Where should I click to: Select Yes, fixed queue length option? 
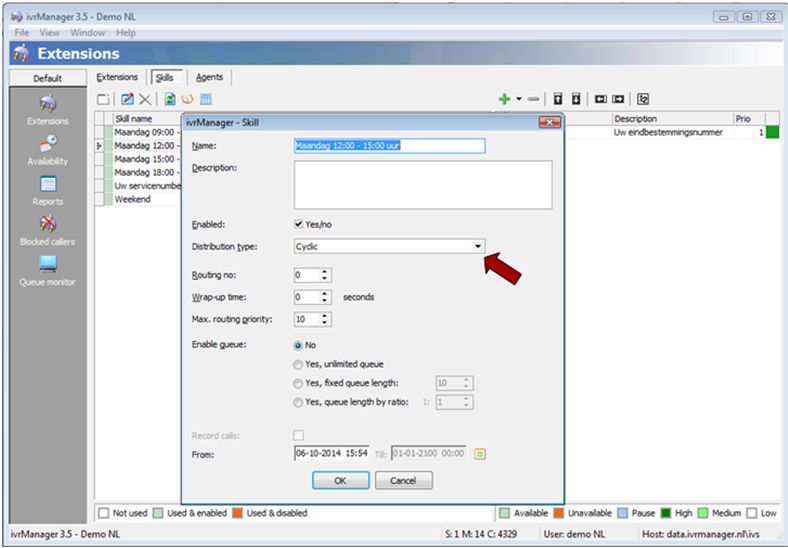tap(298, 383)
